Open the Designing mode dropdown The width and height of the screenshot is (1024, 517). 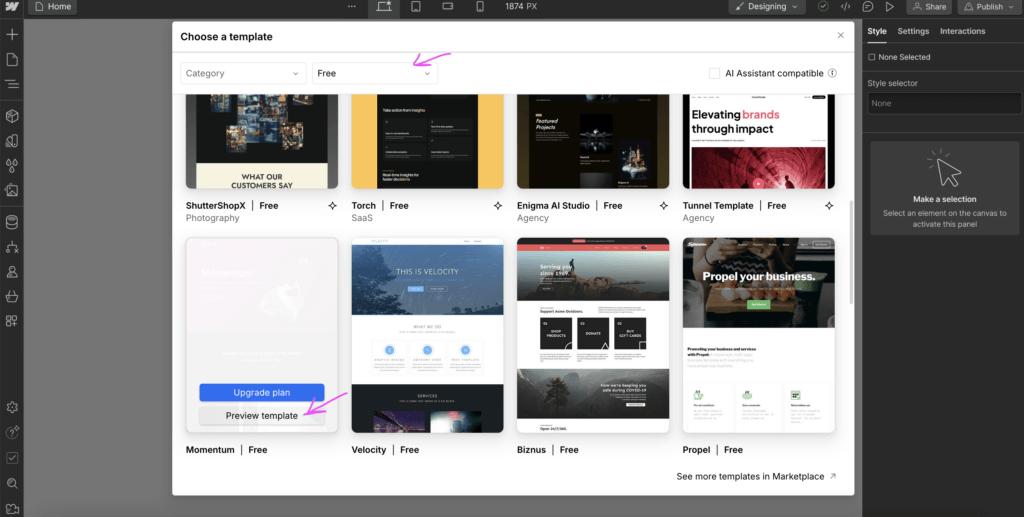coord(767,7)
